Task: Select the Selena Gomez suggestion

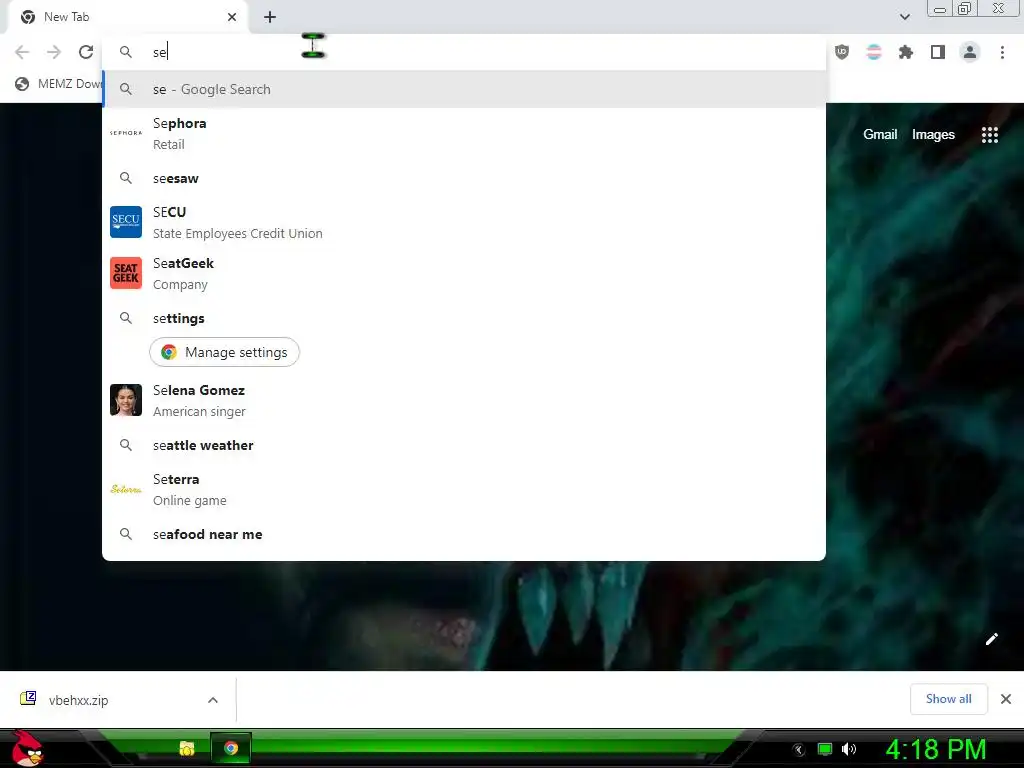Action: [464, 400]
